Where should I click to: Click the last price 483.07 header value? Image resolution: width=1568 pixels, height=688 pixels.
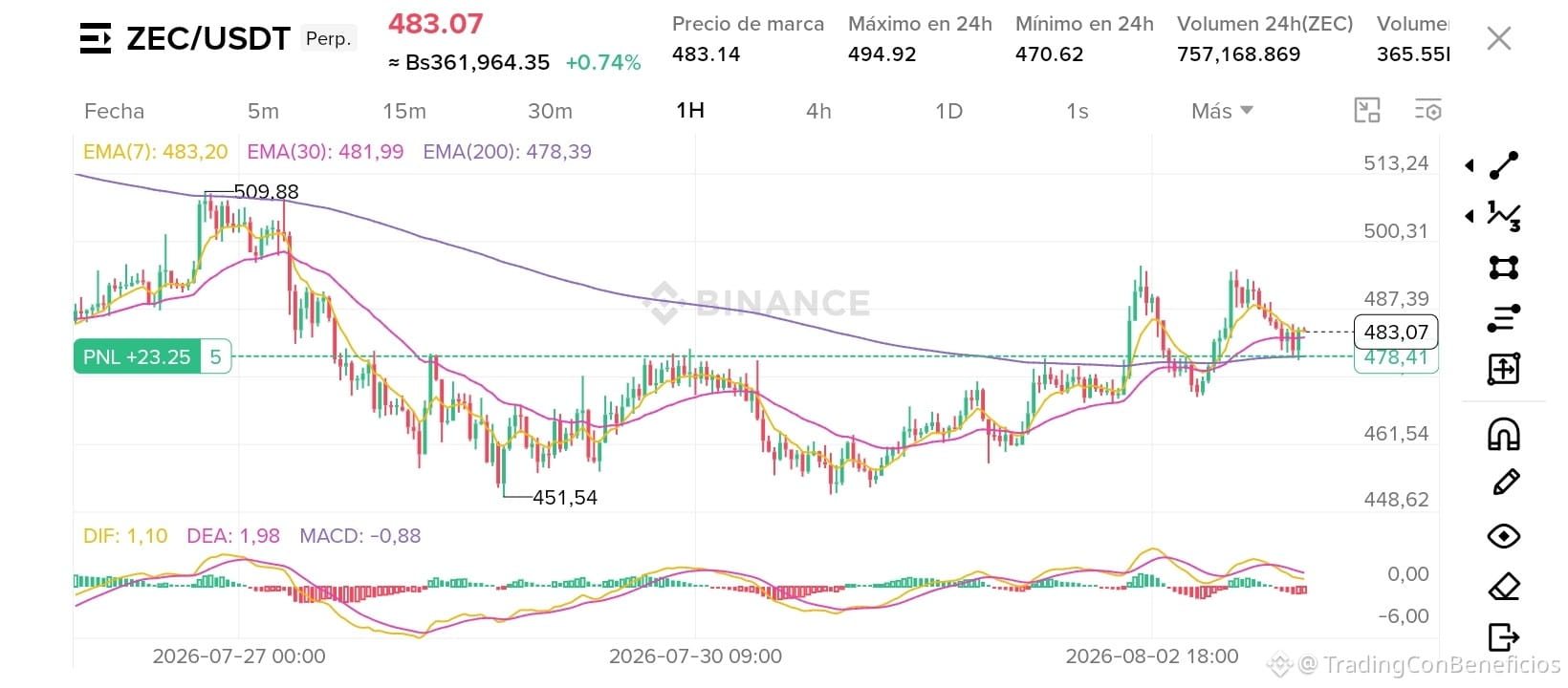click(436, 24)
